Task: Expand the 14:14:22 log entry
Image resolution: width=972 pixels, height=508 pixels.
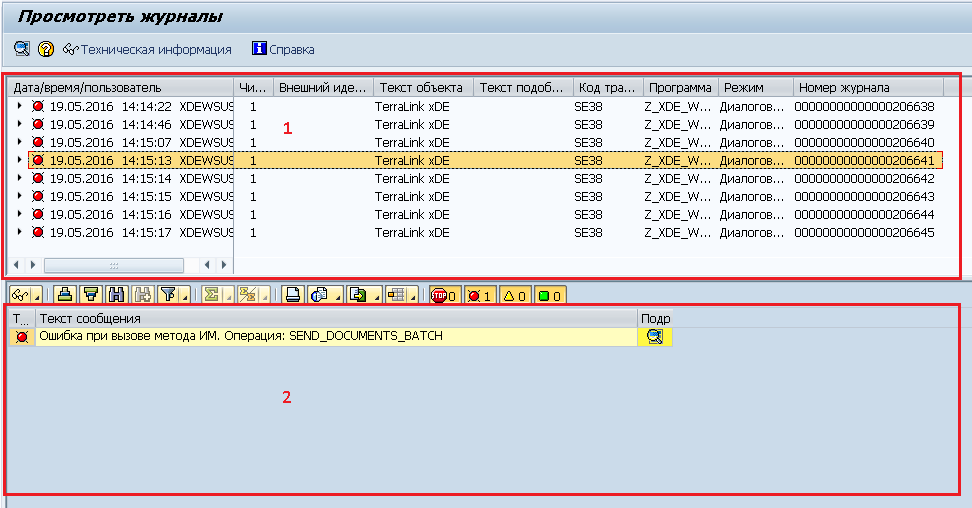Action: tap(20, 105)
